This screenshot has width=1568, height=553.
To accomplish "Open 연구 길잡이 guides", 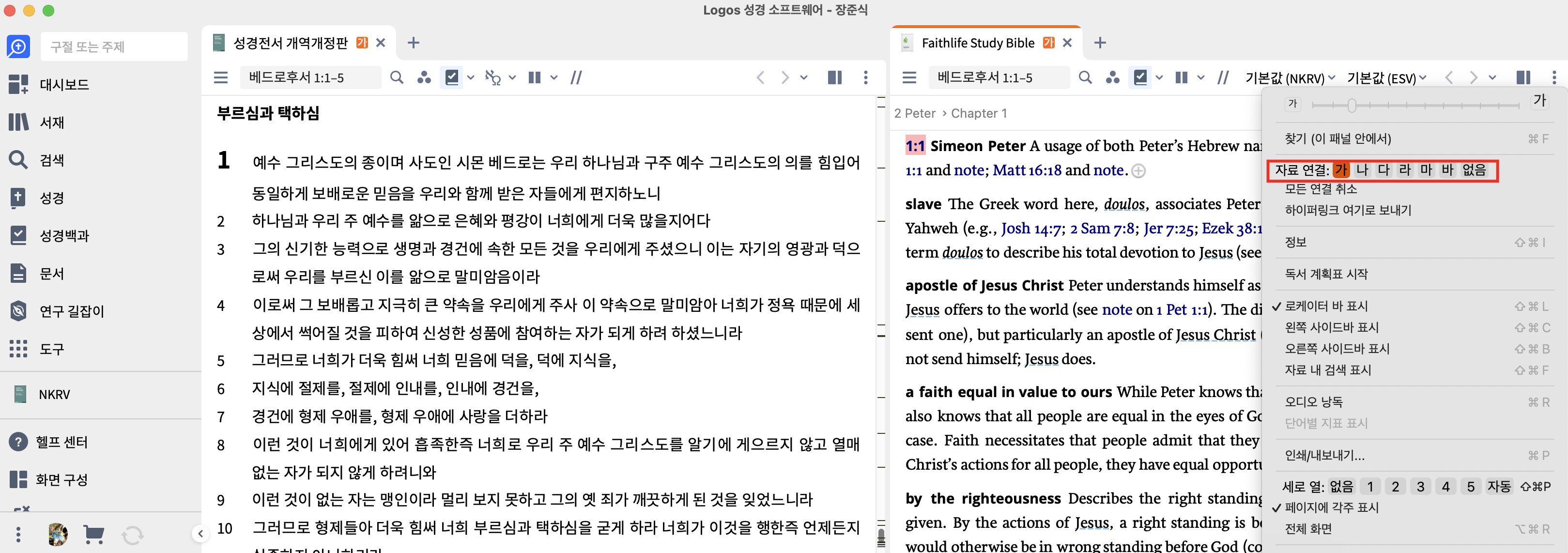I will pos(57,311).
